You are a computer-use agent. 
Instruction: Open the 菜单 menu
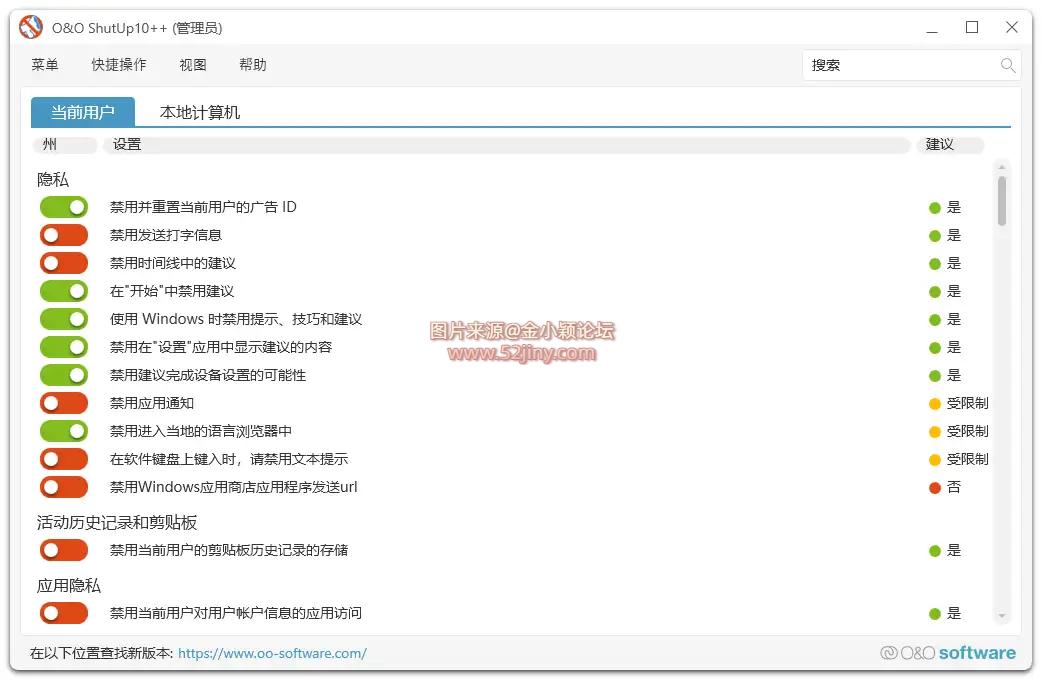coord(45,64)
